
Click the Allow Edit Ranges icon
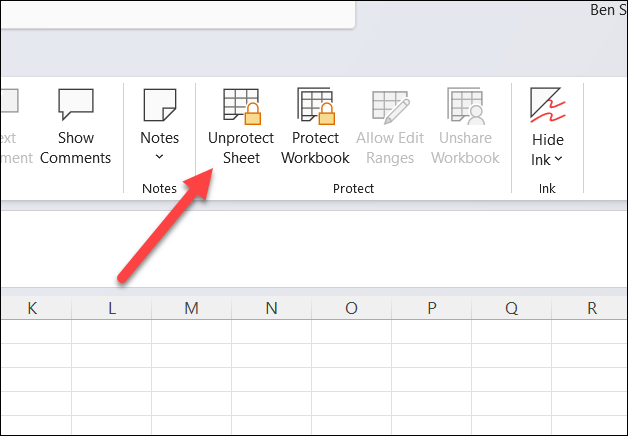click(389, 106)
